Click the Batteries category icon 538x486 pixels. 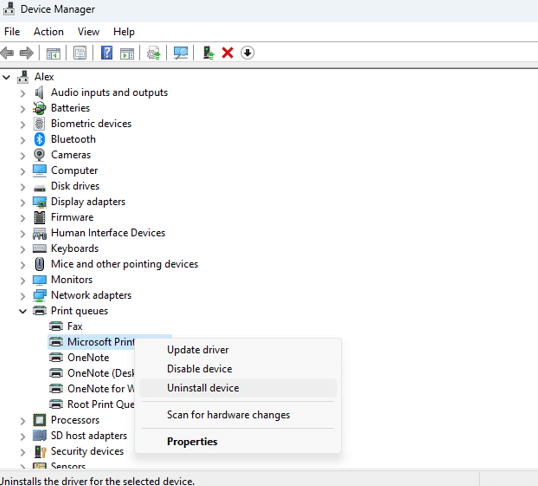click(39, 108)
